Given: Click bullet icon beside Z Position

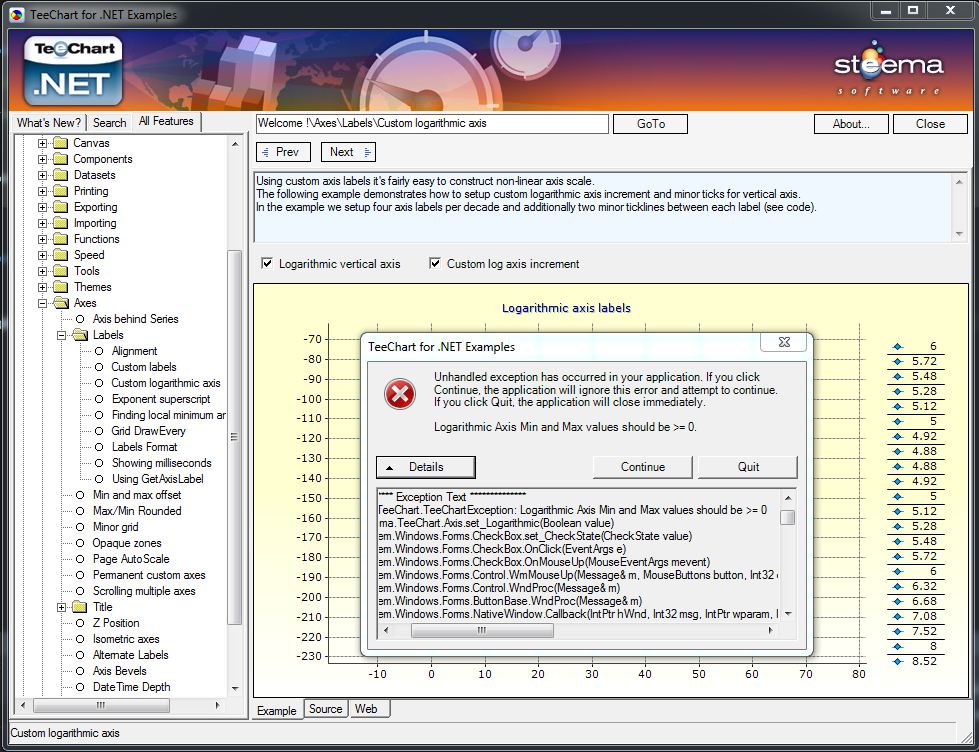Looking at the screenshot, I should [80, 623].
